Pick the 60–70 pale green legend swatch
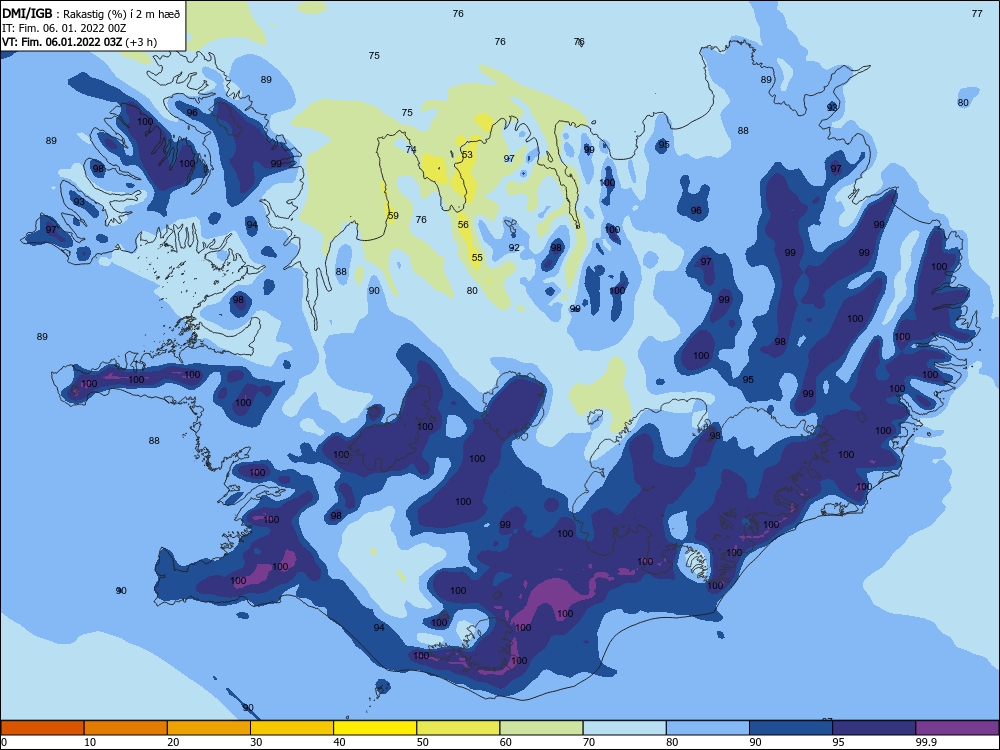The height and width of the screenshot is (750, 1000). pyautogui.click(x=541, y=728)
